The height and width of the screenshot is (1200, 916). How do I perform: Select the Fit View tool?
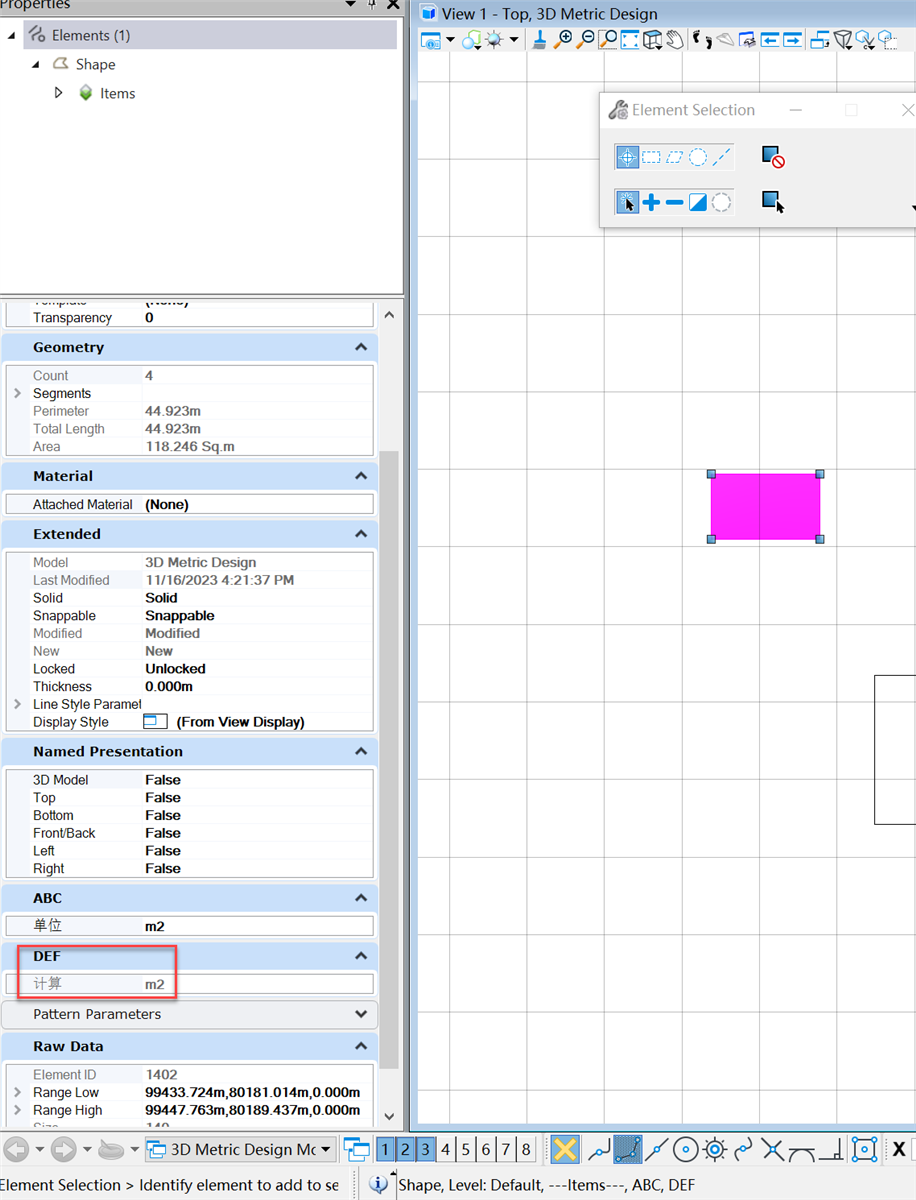630,40
